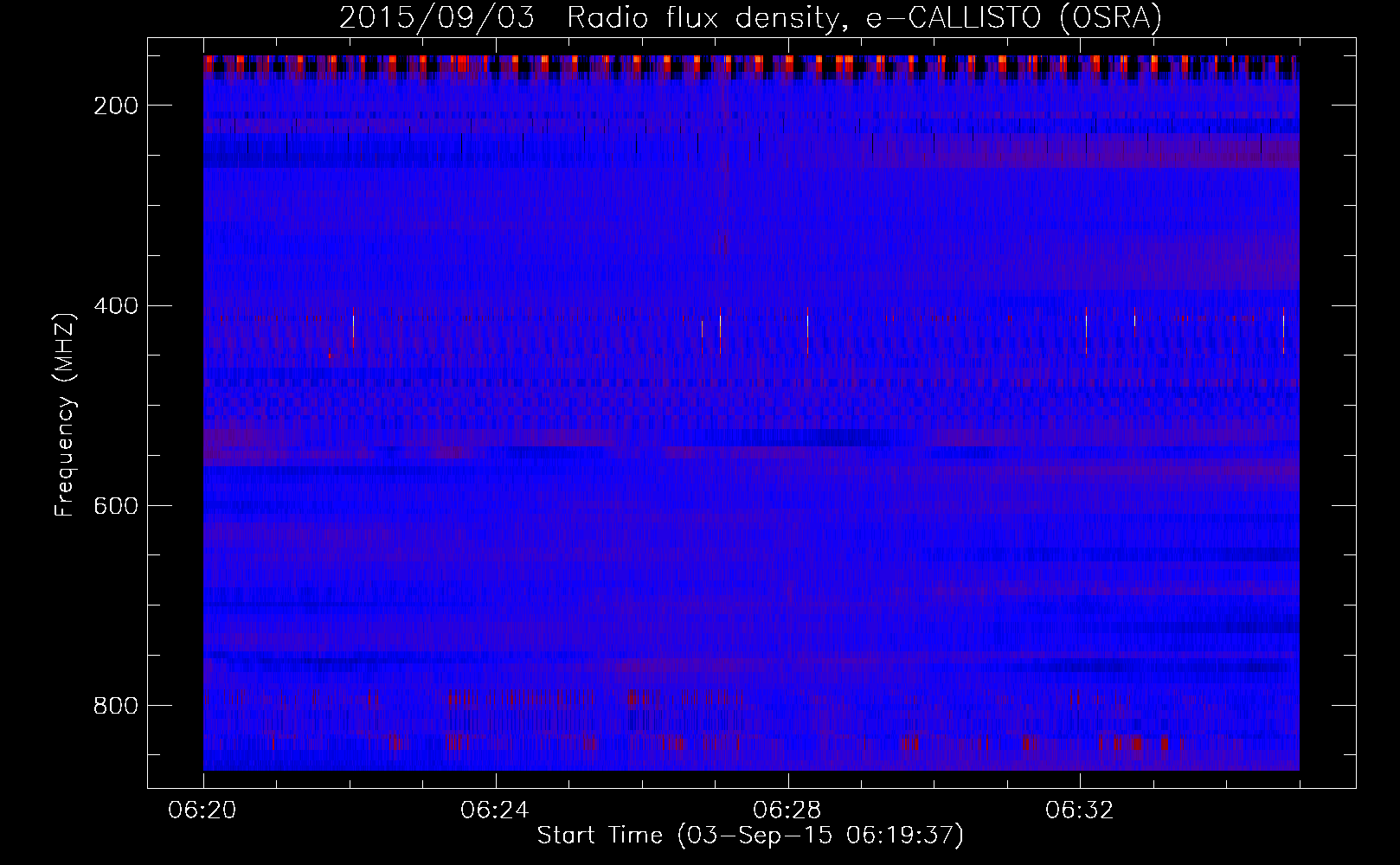Screen dimensions: 1400x865
Task: Click the plot title with the date 2015/09/03
Action: tap(750, 18)
